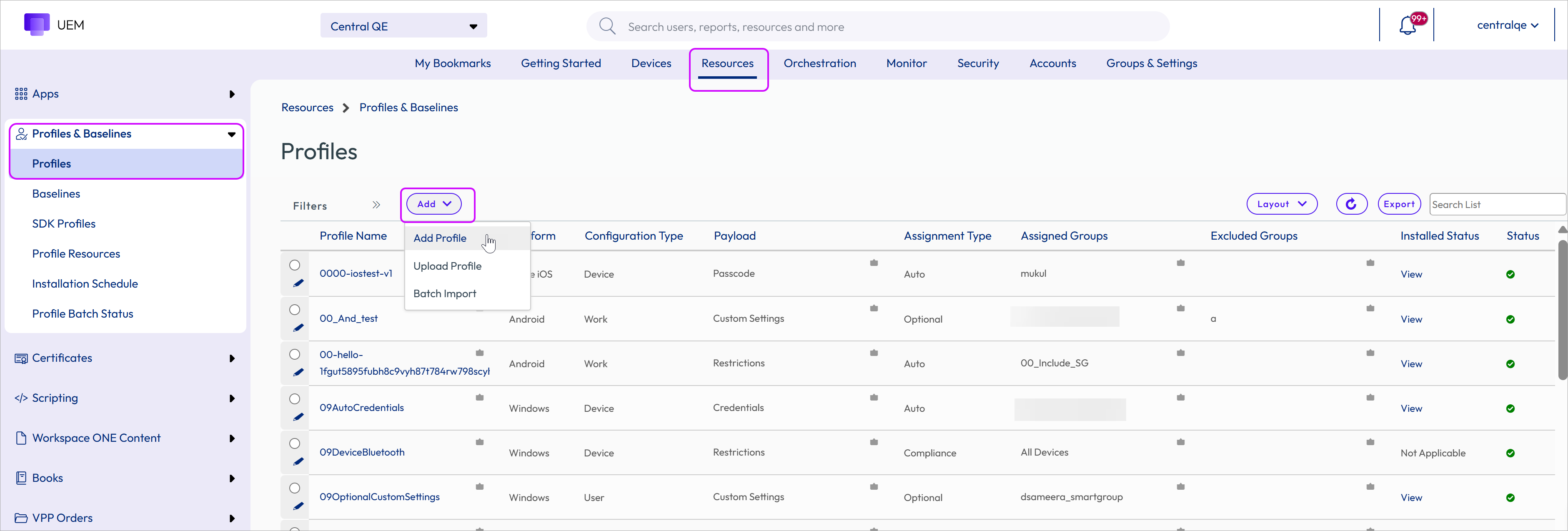
Task: Click green status icon for 00_And_test
Action: tap(1510, 319)
